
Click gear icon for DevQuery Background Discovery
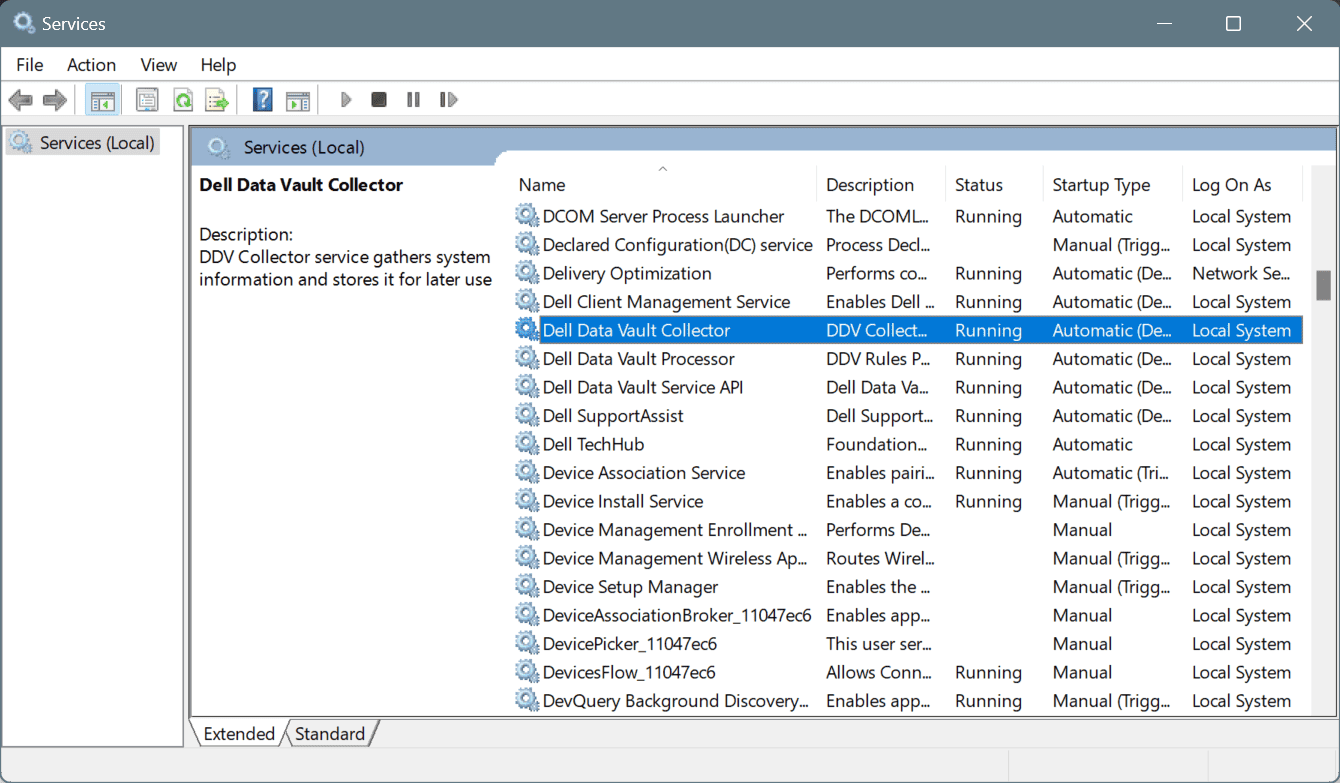(527, 701)
